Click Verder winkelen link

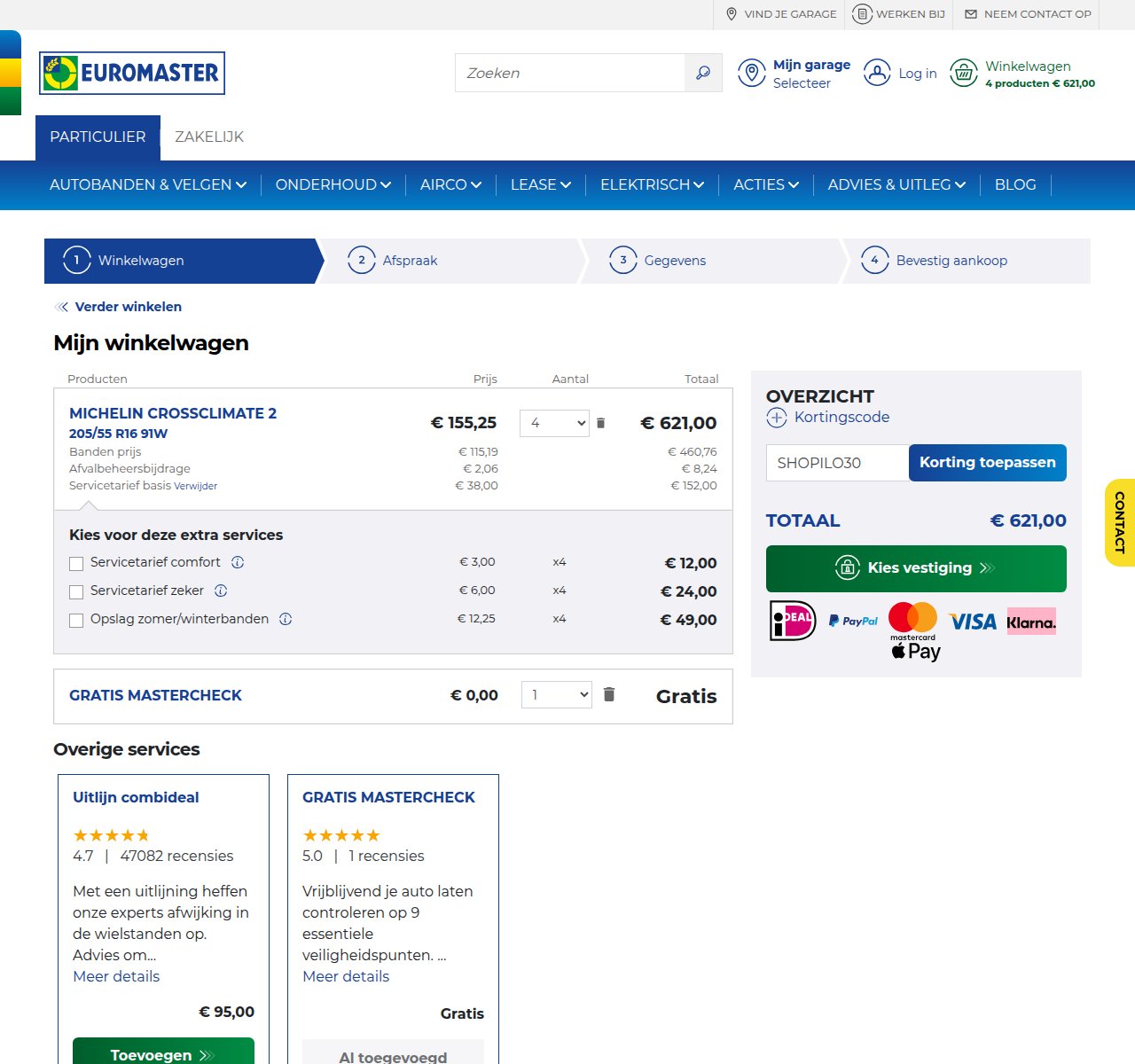pos(129,307)
